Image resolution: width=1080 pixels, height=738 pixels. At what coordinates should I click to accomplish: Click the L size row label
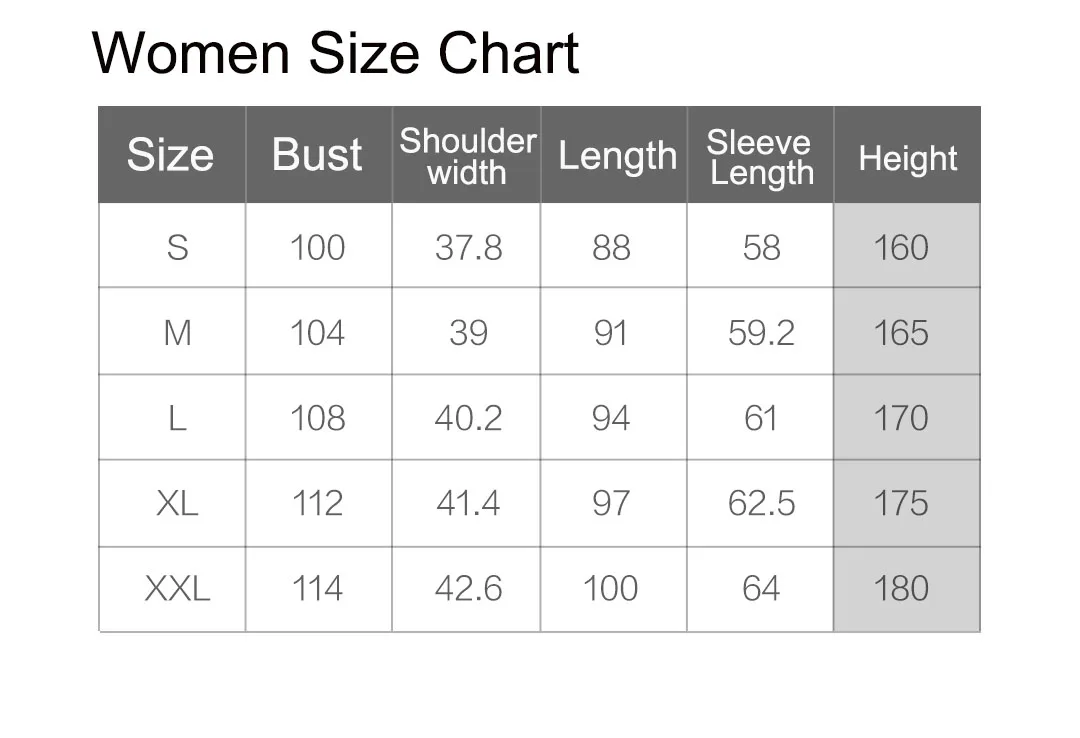click(172, 418)
